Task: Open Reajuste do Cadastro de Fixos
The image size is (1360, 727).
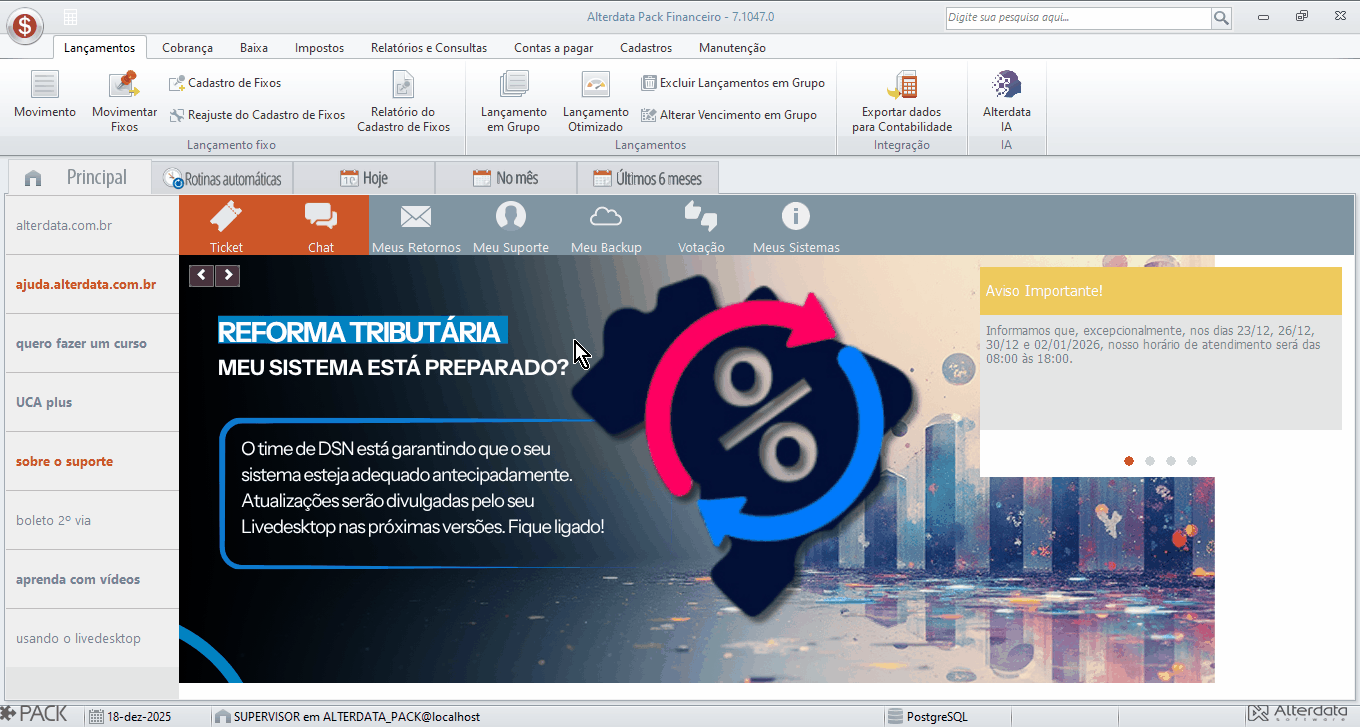Action: pyautogui.click(x=257, y=115)
